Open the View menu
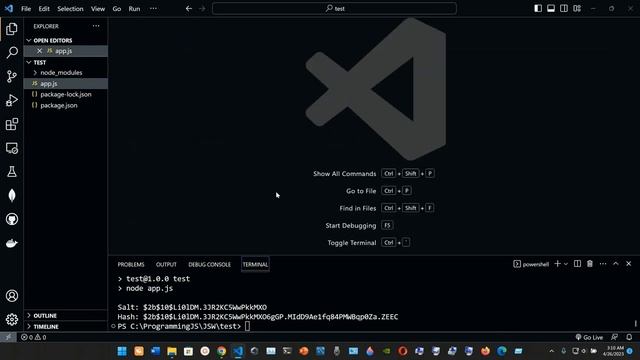The width and height of the screenshot is (640, 360). 98,9
